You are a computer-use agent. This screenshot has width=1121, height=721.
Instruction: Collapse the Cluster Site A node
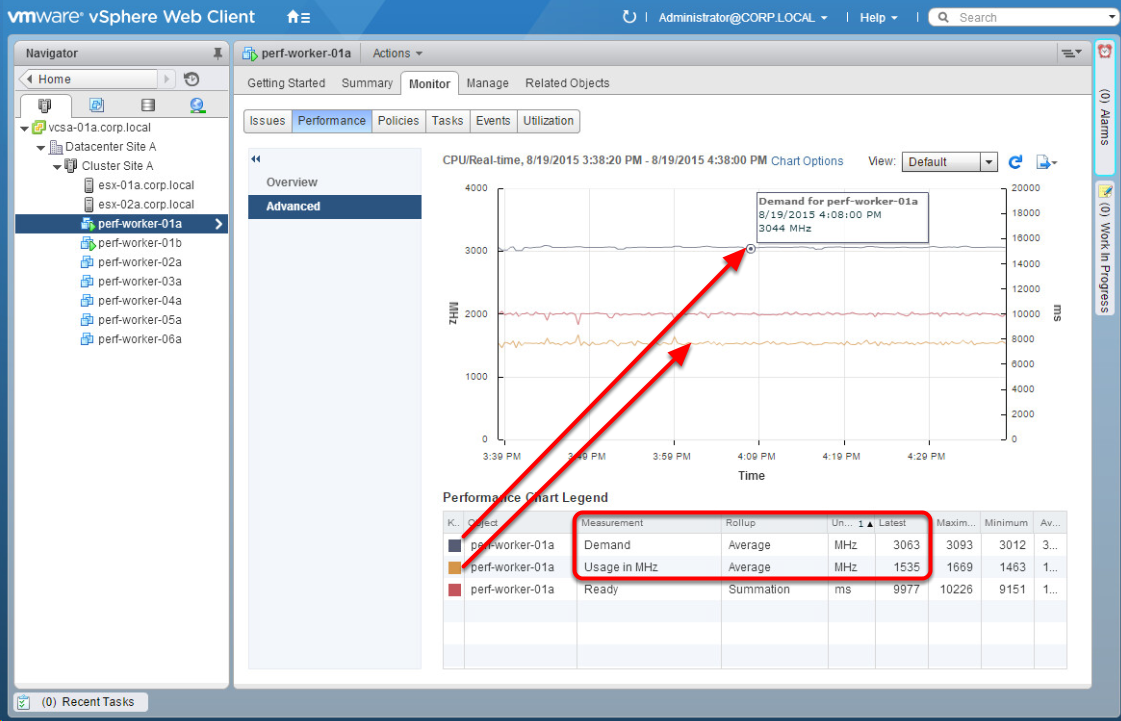pyautogui.click(x=57, y=167)
